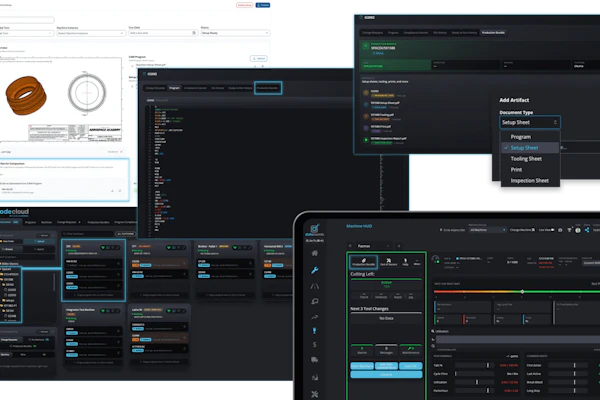Expand the Space folder in file tree
Viewport: 600px width, 400px height.
7,269
